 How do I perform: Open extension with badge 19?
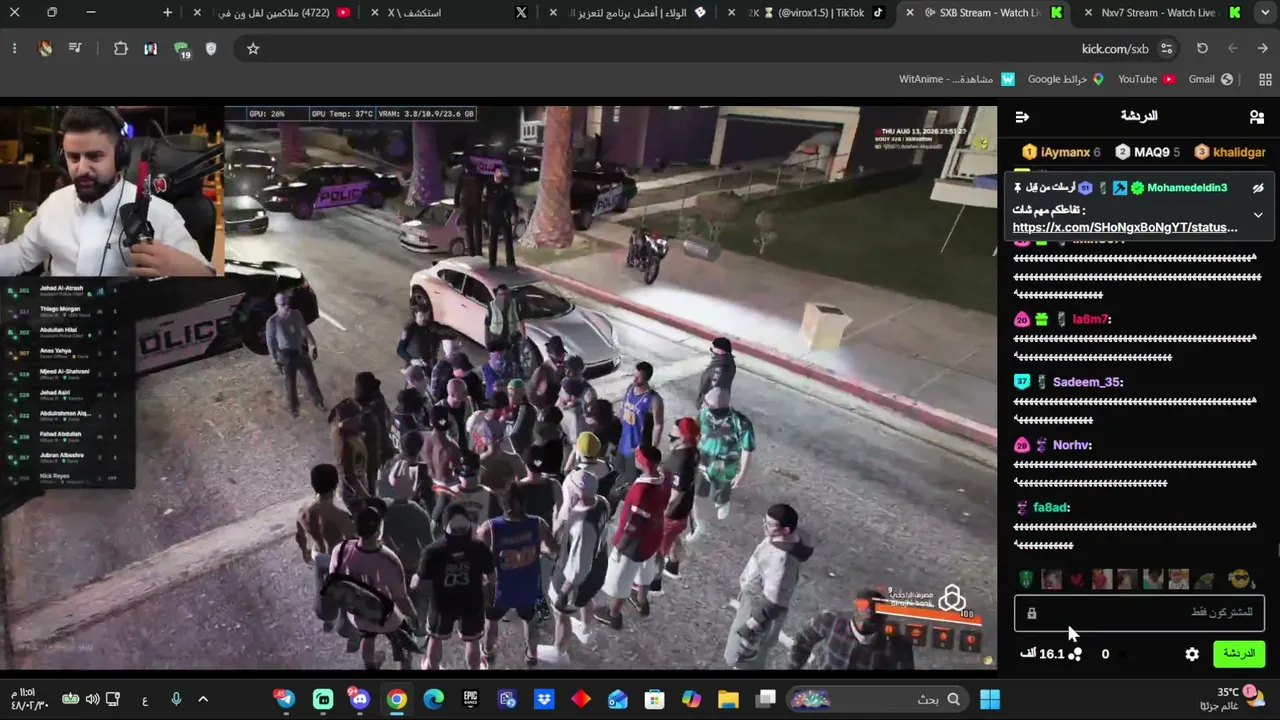click(x=182, y=50)
